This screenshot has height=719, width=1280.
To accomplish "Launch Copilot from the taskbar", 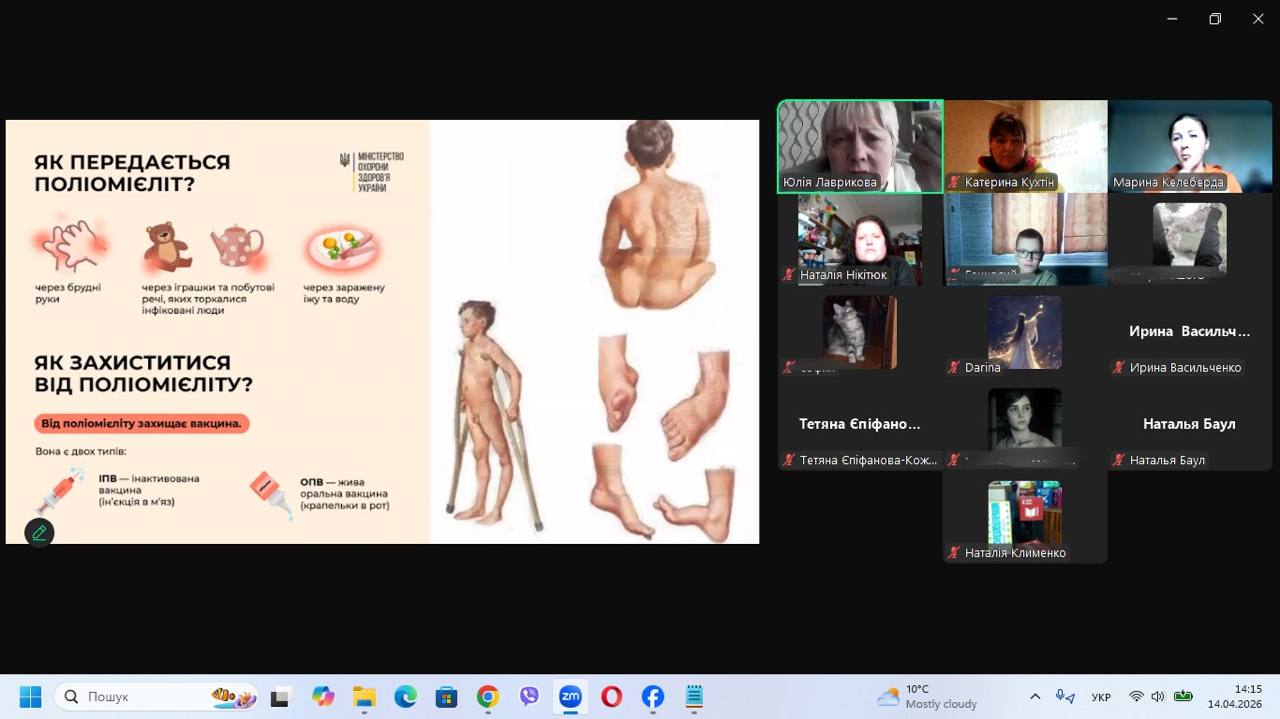I will 322,697.
